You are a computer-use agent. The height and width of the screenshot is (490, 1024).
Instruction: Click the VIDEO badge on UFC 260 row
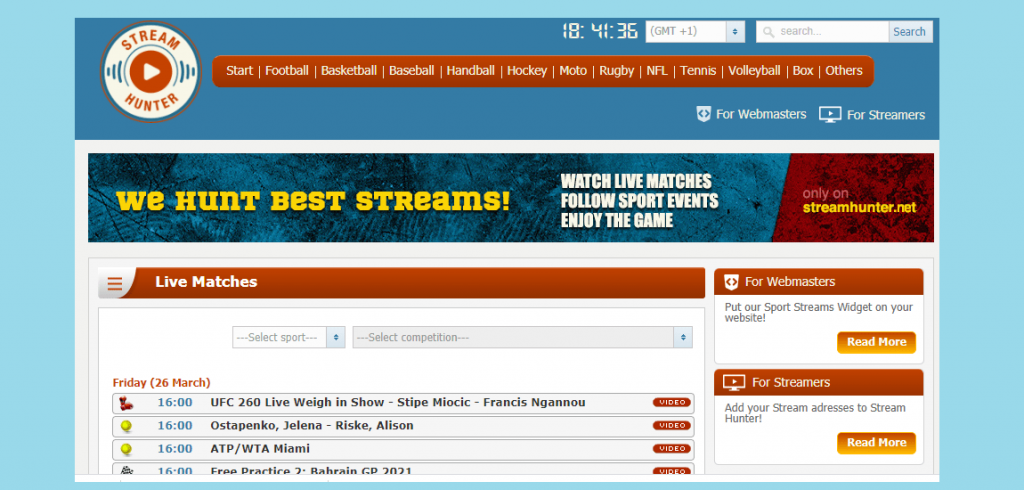point(671,402)
